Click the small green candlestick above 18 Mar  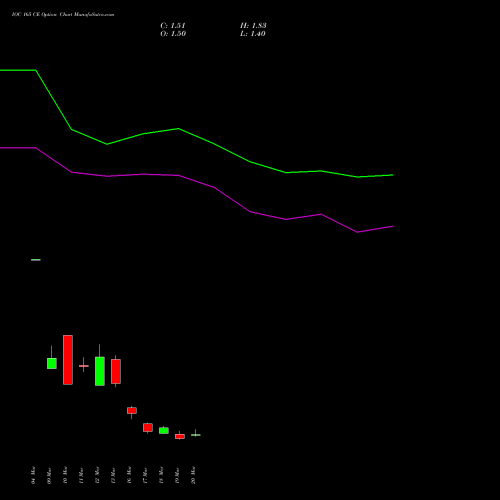tap(164, 430)
